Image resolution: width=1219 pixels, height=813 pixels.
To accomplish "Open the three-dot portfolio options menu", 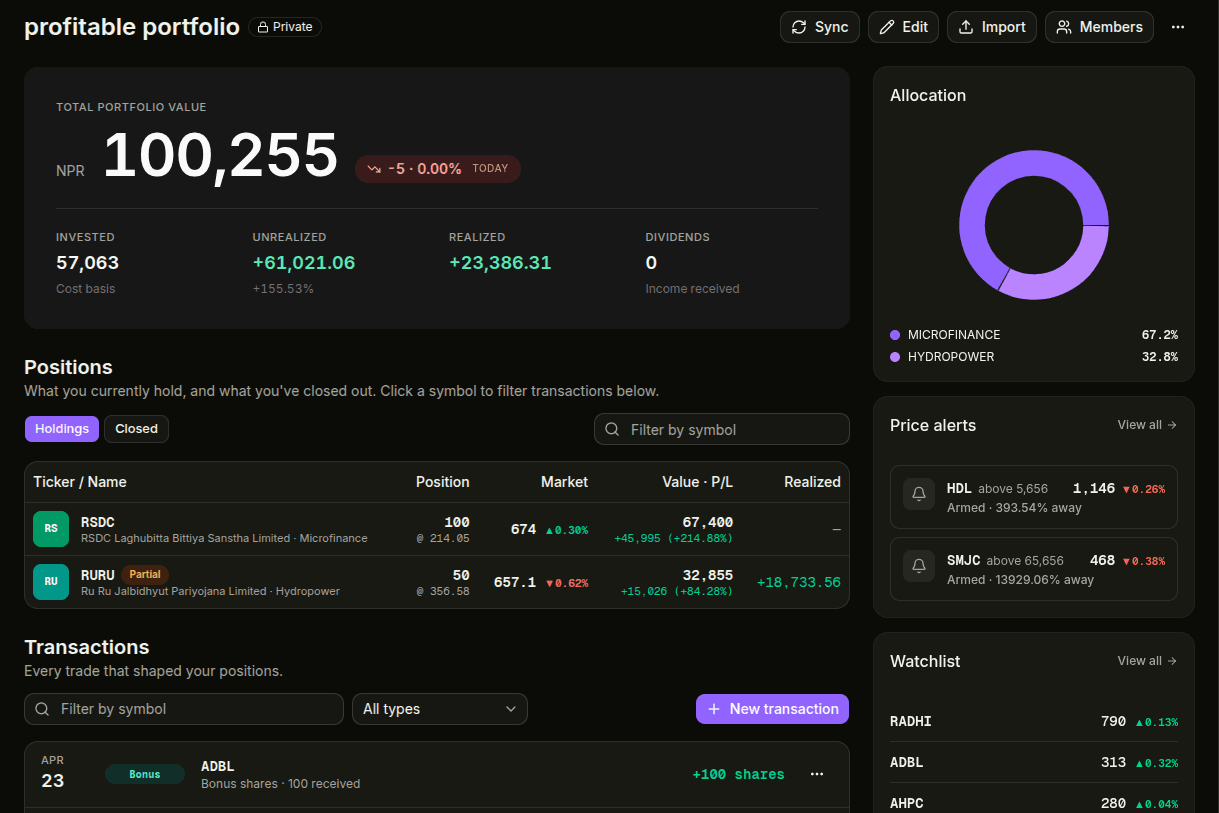I will coord(1178,27).
